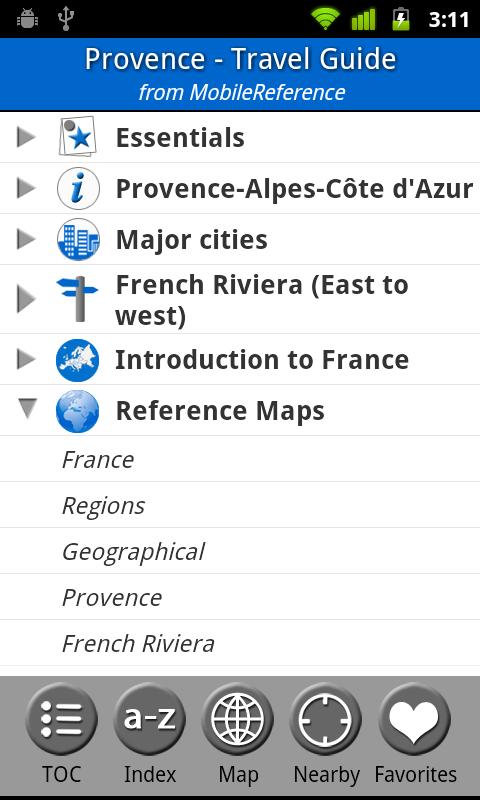Expand the Introduction to France arrow

(x=26, y=360)
